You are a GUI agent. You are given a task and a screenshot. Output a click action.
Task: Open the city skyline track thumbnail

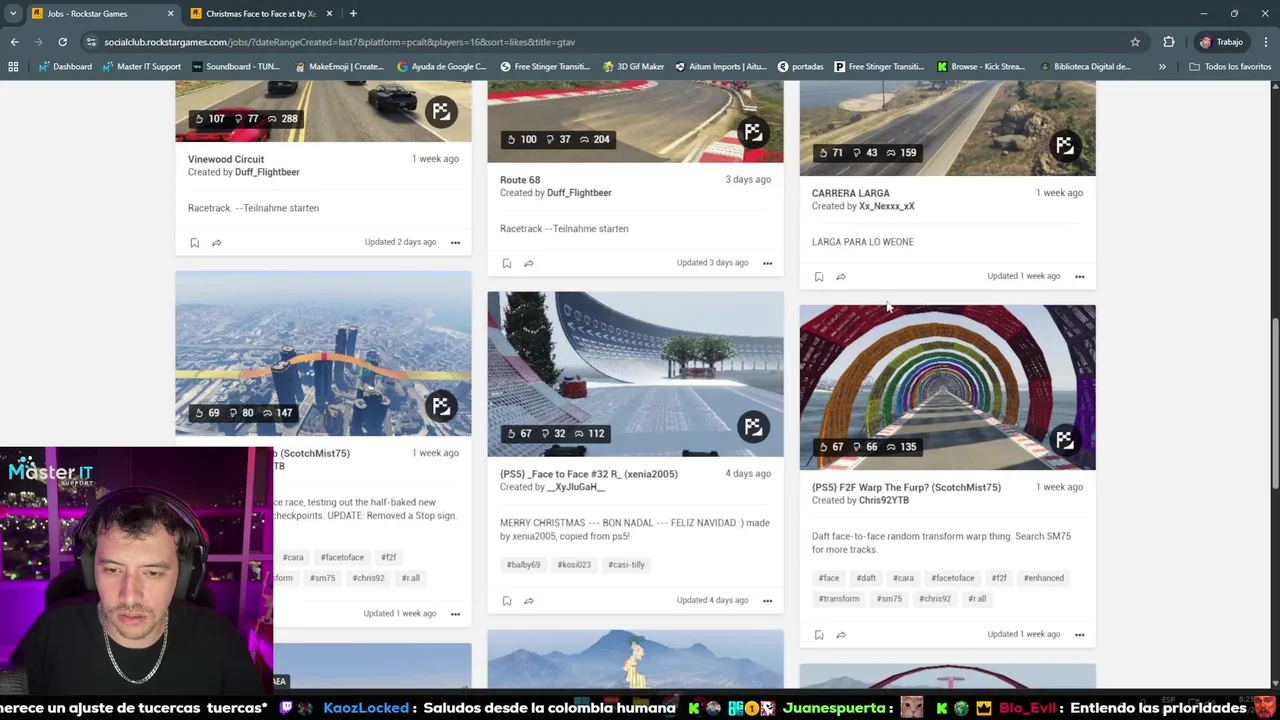(323, 353)
